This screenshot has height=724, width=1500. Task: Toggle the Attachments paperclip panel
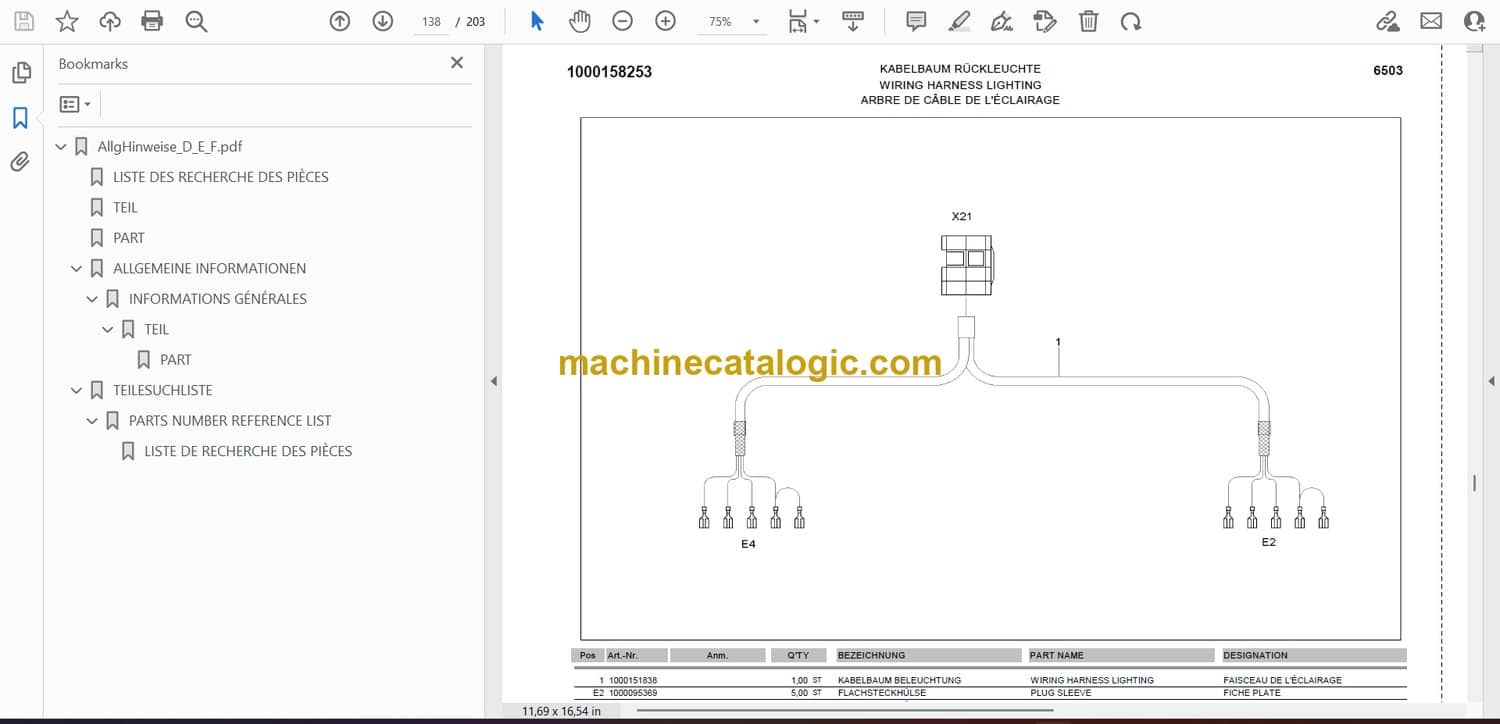pos(21,162)
